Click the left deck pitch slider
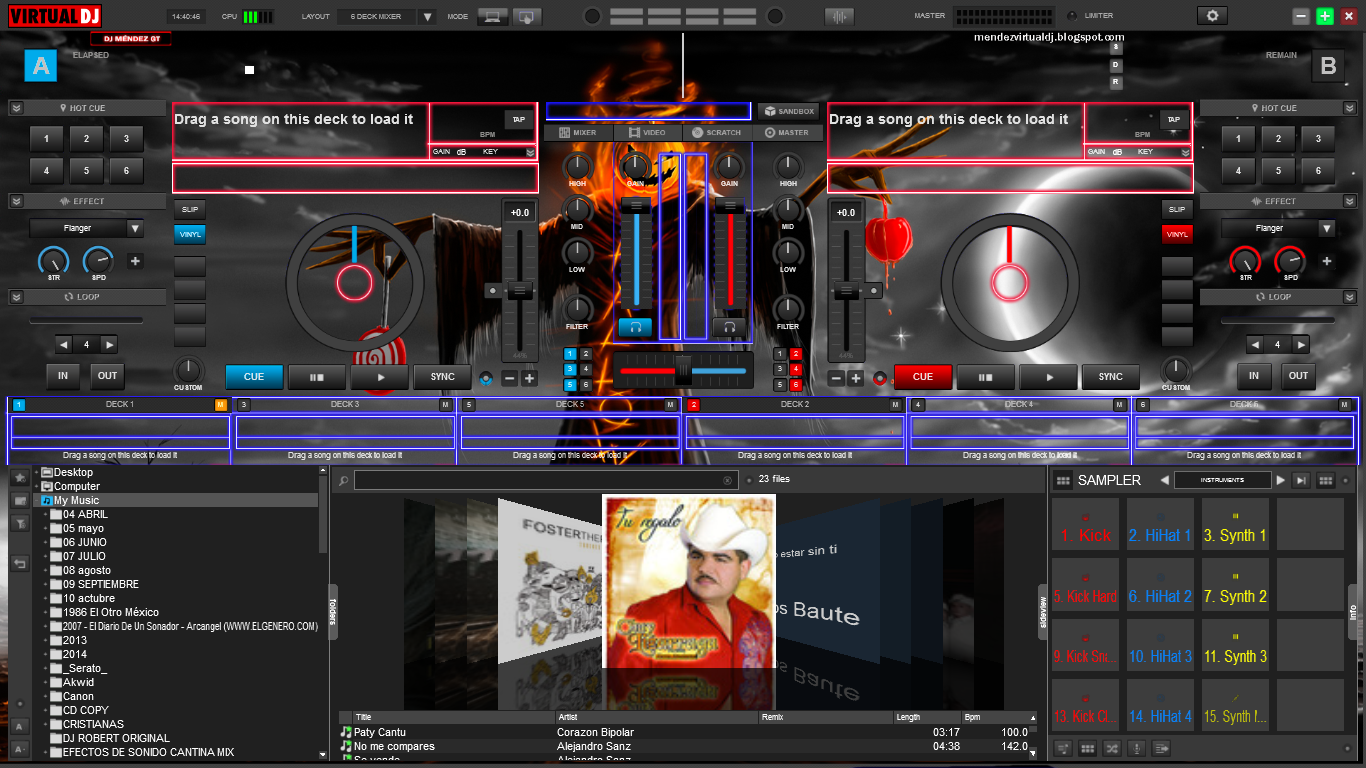The image size is (1366, 768). (x=520, y=291)
